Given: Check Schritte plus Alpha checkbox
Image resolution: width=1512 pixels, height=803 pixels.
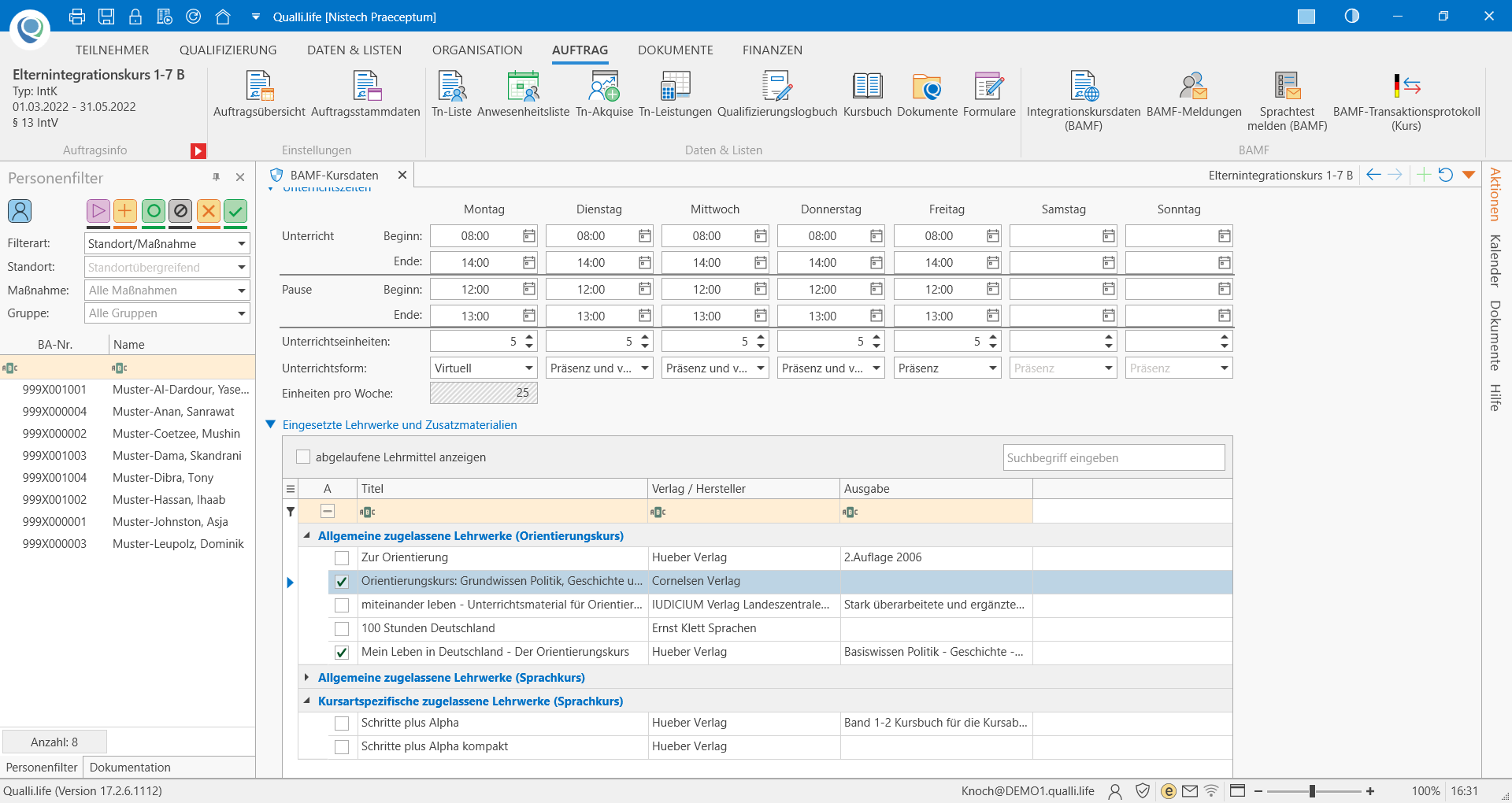Looking at the screenshot, I should pyautogui.click(x=342, y=723).
